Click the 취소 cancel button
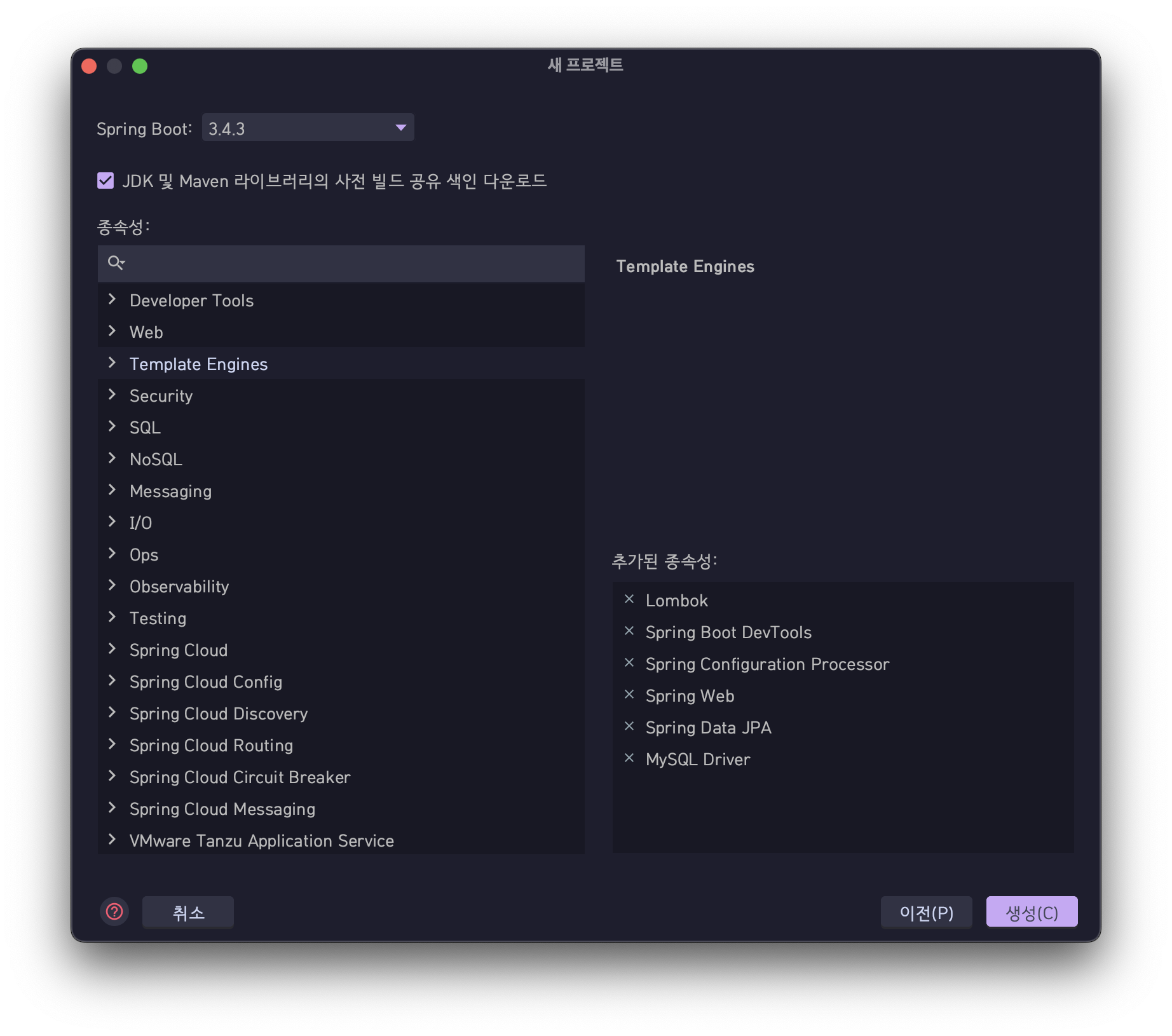This screenshot has width=1172, height=1036. click(x=188, y=912)
